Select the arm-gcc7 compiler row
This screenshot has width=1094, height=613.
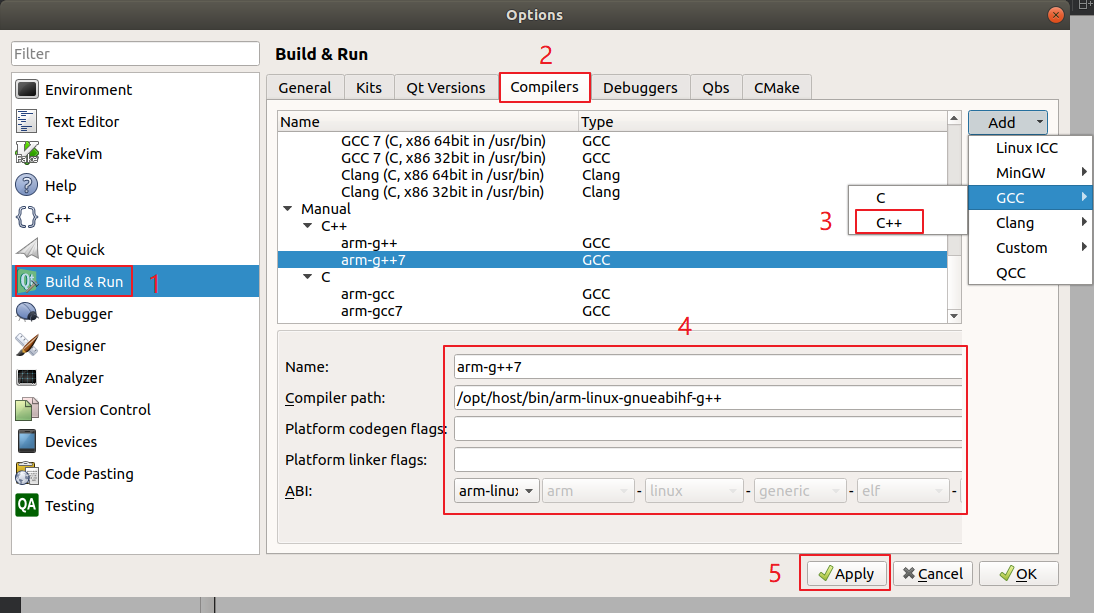pos(612,311)
